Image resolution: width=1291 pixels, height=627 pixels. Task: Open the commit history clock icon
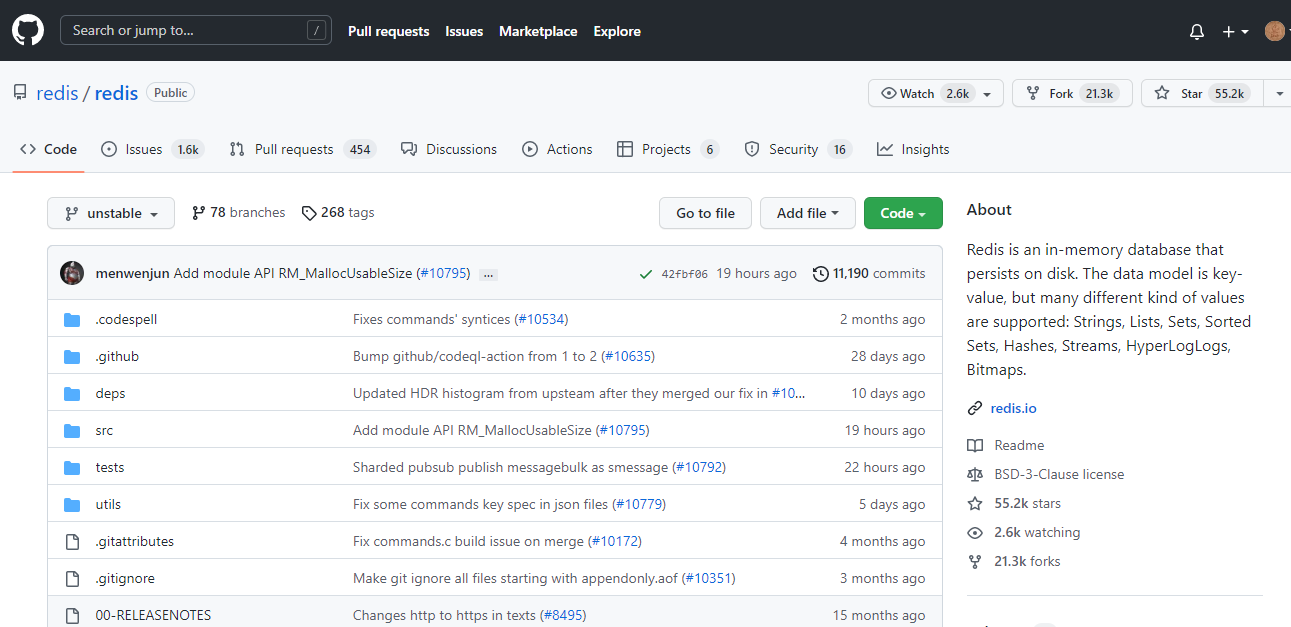coord(821,274)
